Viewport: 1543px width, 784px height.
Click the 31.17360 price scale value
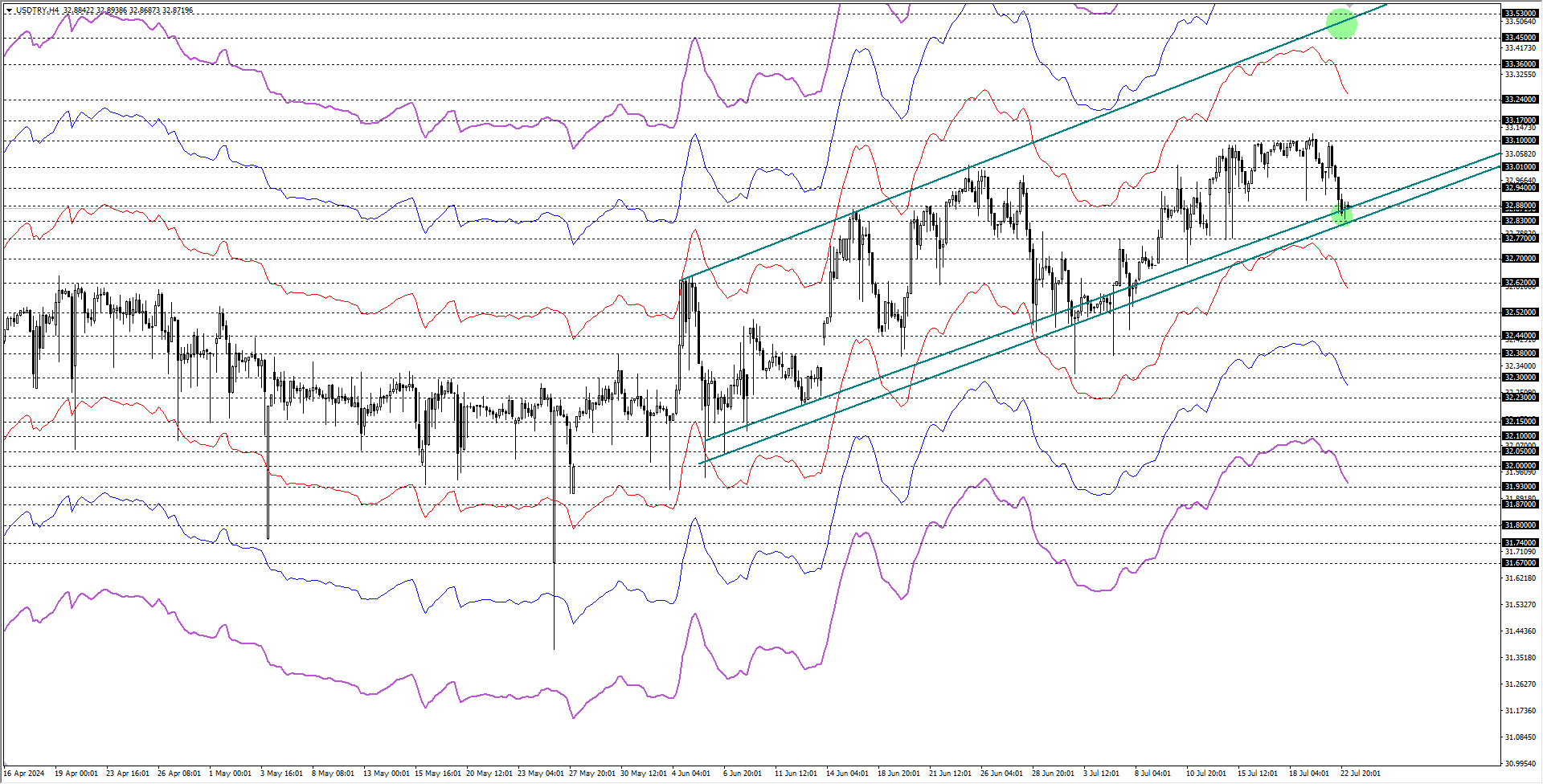(1520, 711)
